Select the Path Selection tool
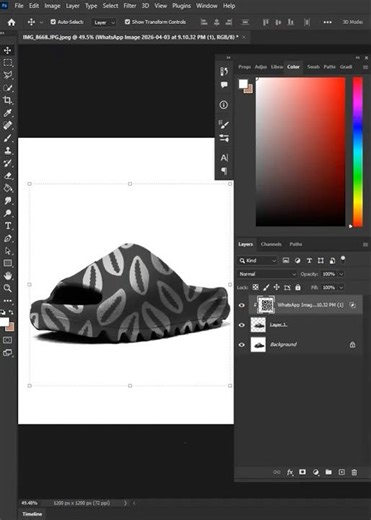The height and width of the screenshot is (520, 371). [x=7, y=251]
